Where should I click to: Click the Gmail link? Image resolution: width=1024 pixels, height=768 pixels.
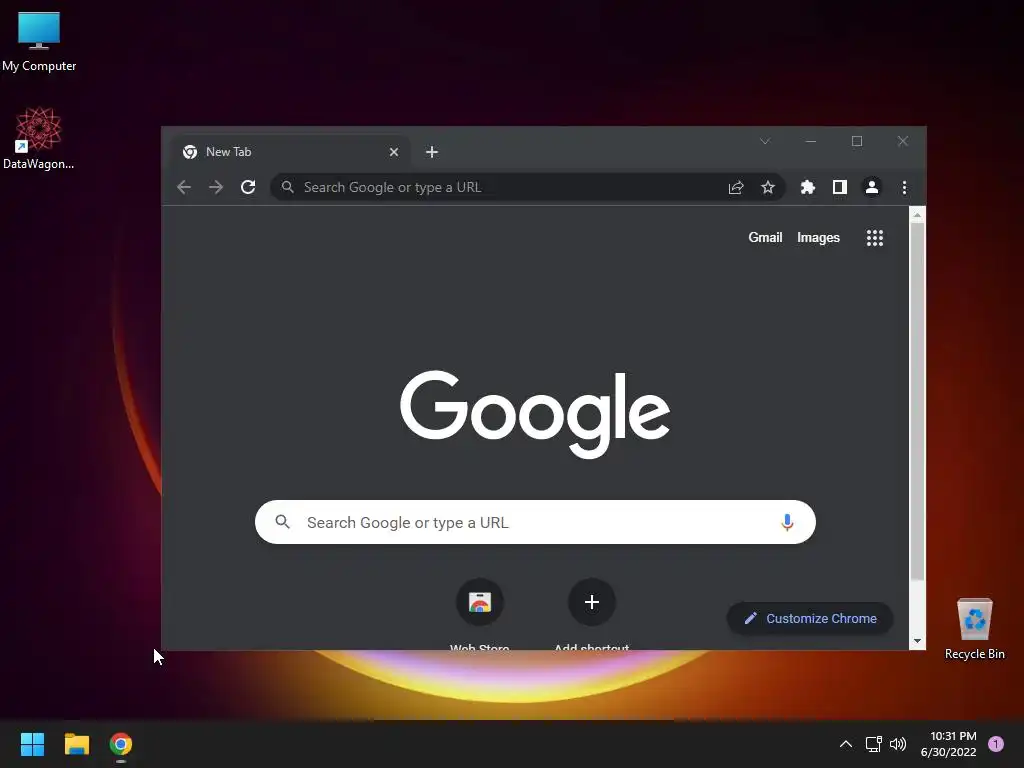[765, 238]
